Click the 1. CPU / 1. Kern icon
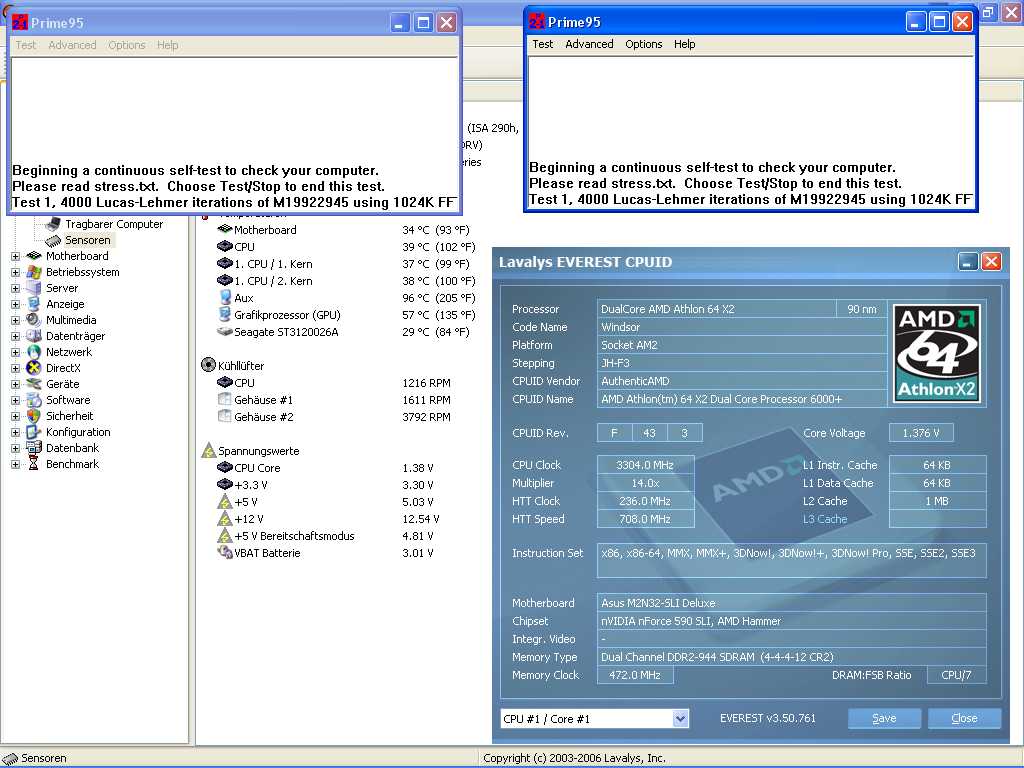The image size is (1024, 768). [225, 263]
